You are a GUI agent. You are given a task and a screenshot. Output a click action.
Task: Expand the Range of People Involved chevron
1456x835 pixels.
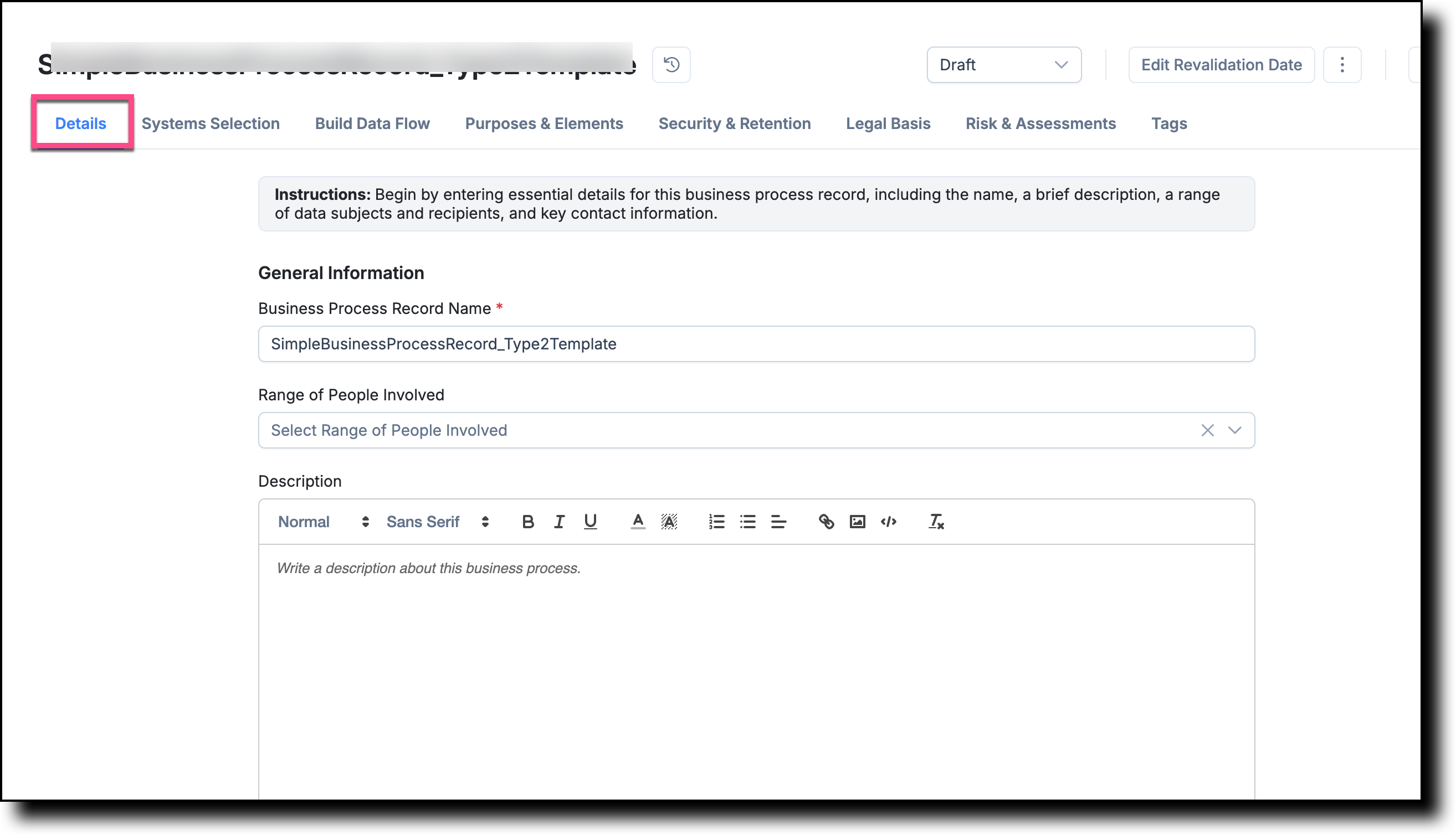(x=1234, y=431)
